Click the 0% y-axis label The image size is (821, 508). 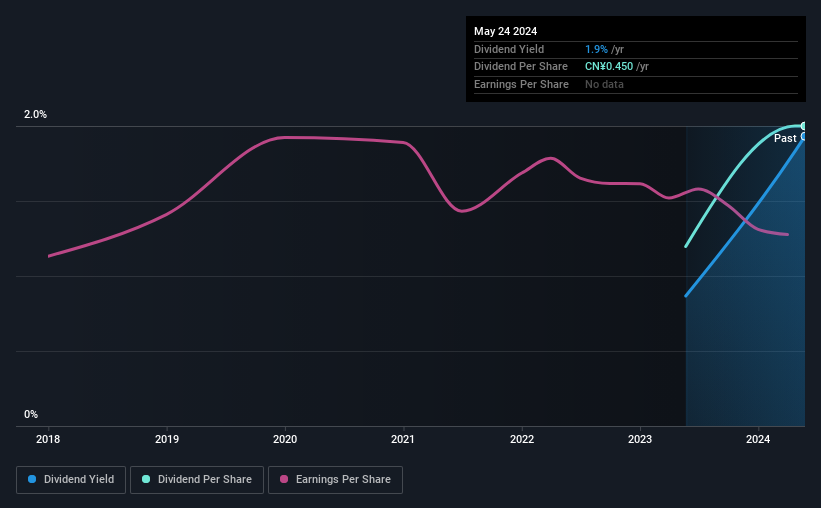[x=31, y=414]
